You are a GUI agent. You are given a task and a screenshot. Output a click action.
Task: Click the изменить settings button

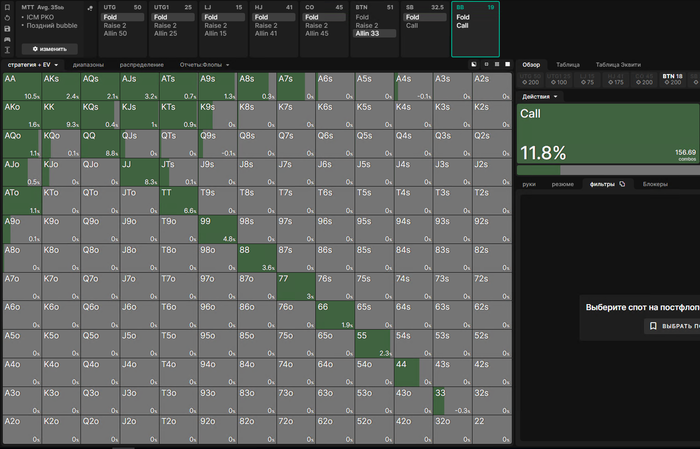click(x=50, y=49)
